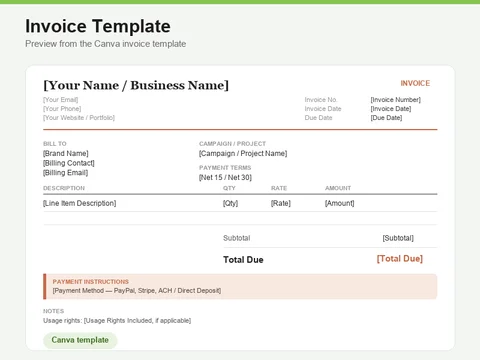Select the '[Payment Method — PayPal, Stripe, ACH' line

click(x=137, y=291)
